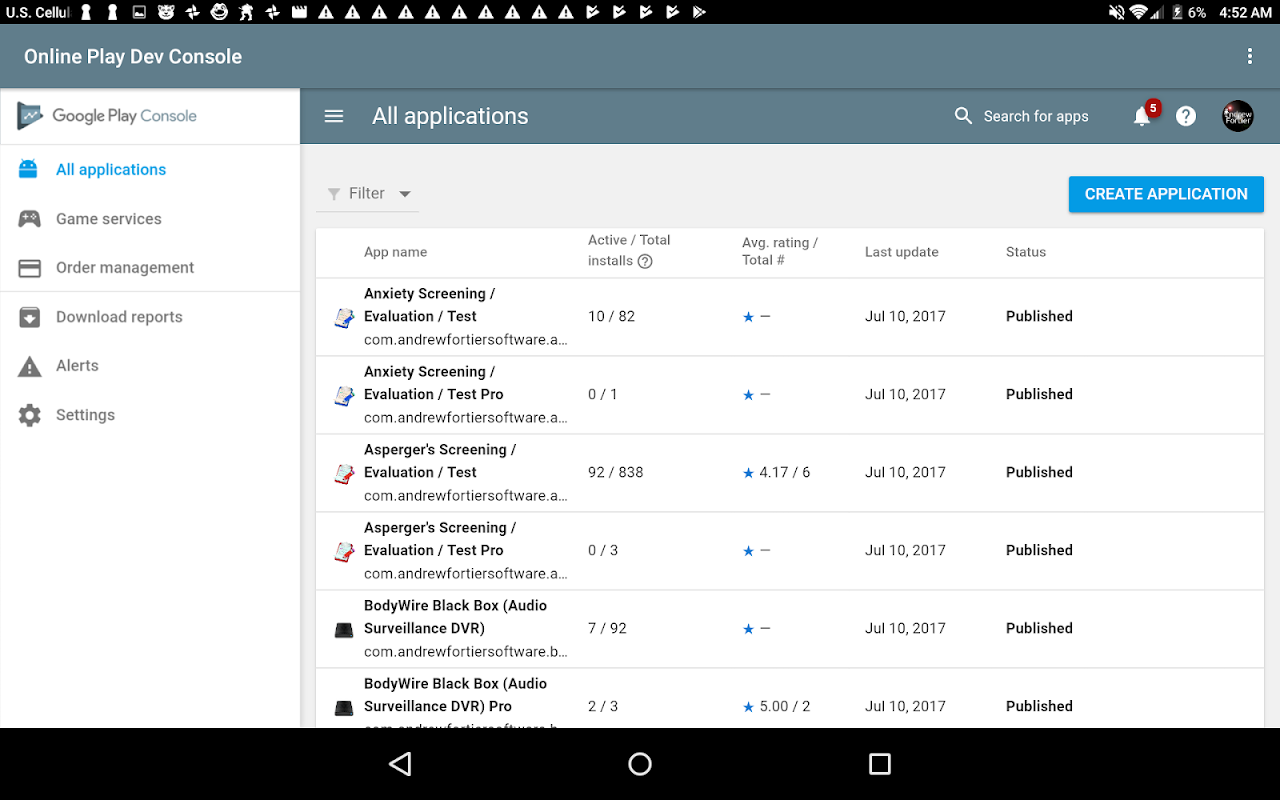Open the three-dot overflow menu
The height and width of the screenshot is (800, 1280).
click(1249, 56)
